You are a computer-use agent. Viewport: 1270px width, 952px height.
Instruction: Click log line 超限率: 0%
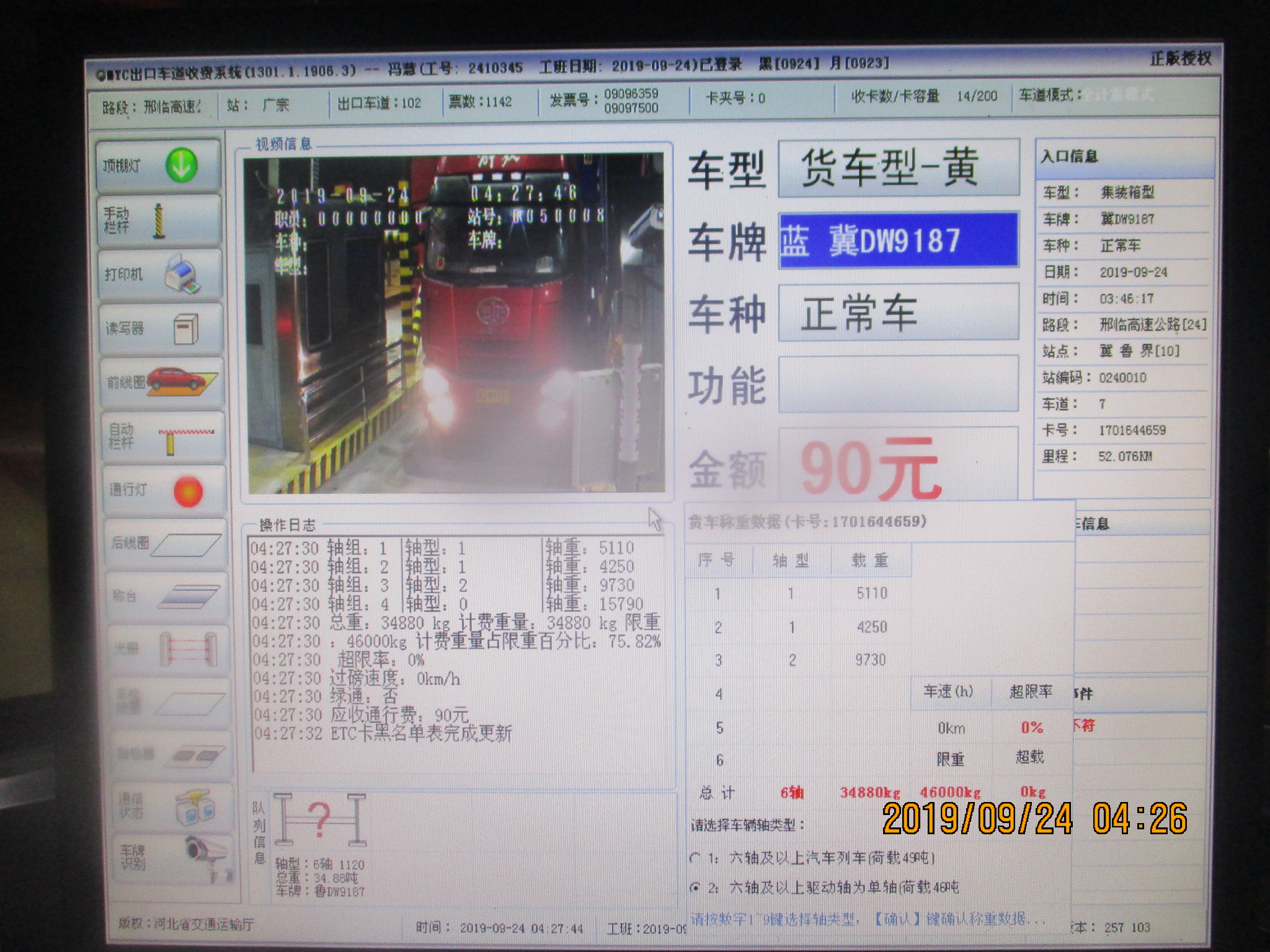[339, 659]
